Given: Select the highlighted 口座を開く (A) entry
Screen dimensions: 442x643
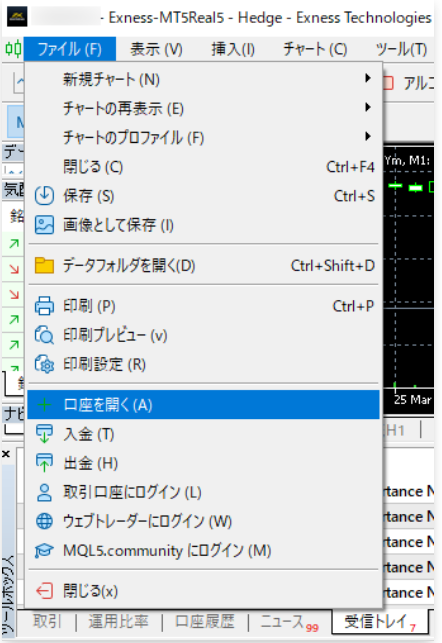Looking at the screenshot, I should pyautogui.click(x=203, y=405).
